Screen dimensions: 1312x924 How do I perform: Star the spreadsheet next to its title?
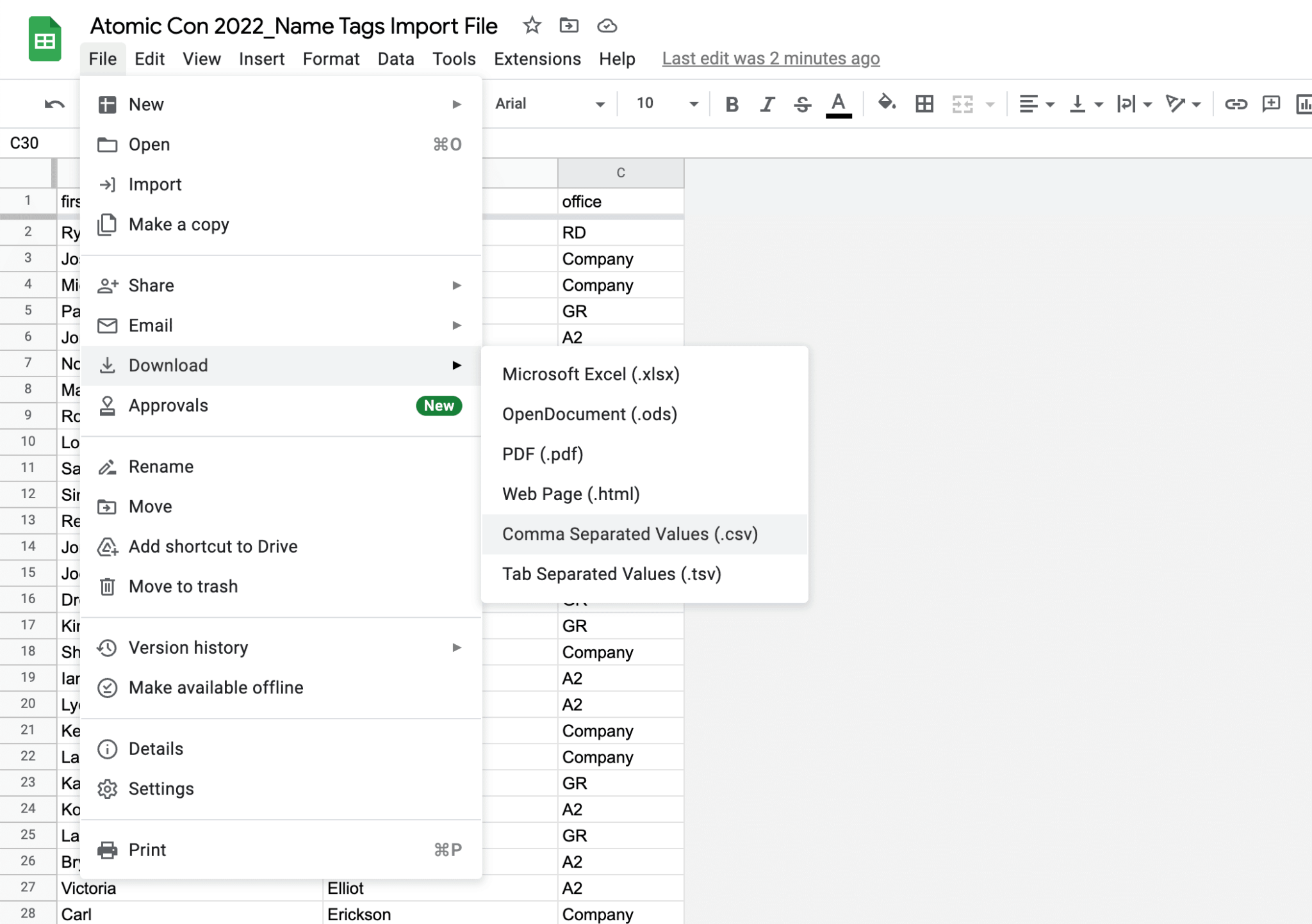tap(532, 26)
